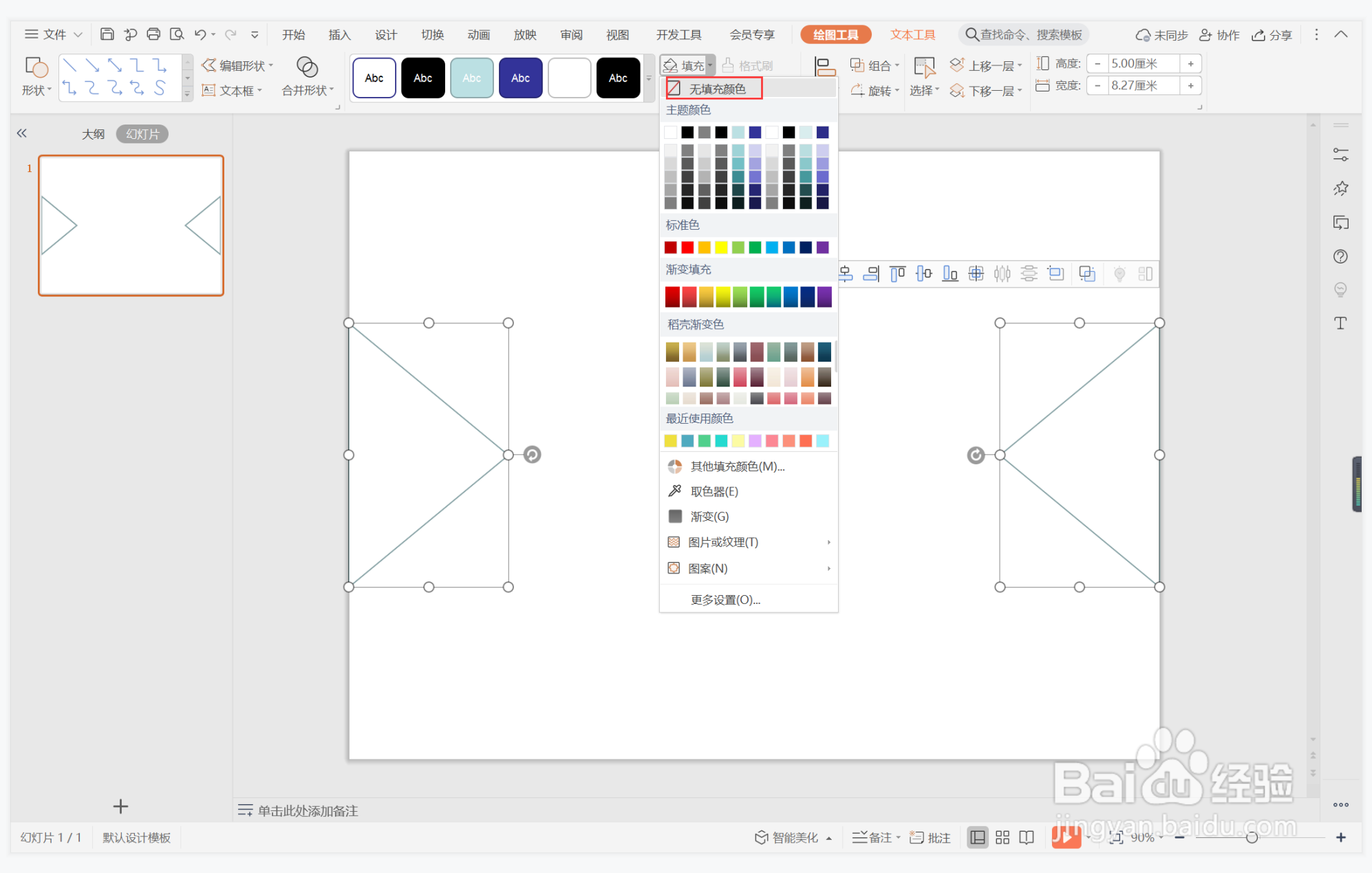Open the File (文件) menu dropdown
This screenshot has width=1372, height=873.
pyautogui.click(x=54, y=34)
